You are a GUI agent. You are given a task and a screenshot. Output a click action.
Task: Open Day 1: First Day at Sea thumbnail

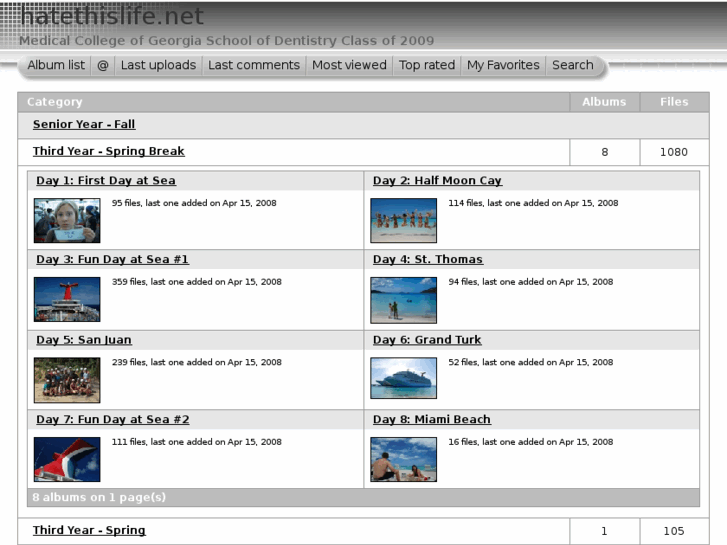tap(67, 220)
